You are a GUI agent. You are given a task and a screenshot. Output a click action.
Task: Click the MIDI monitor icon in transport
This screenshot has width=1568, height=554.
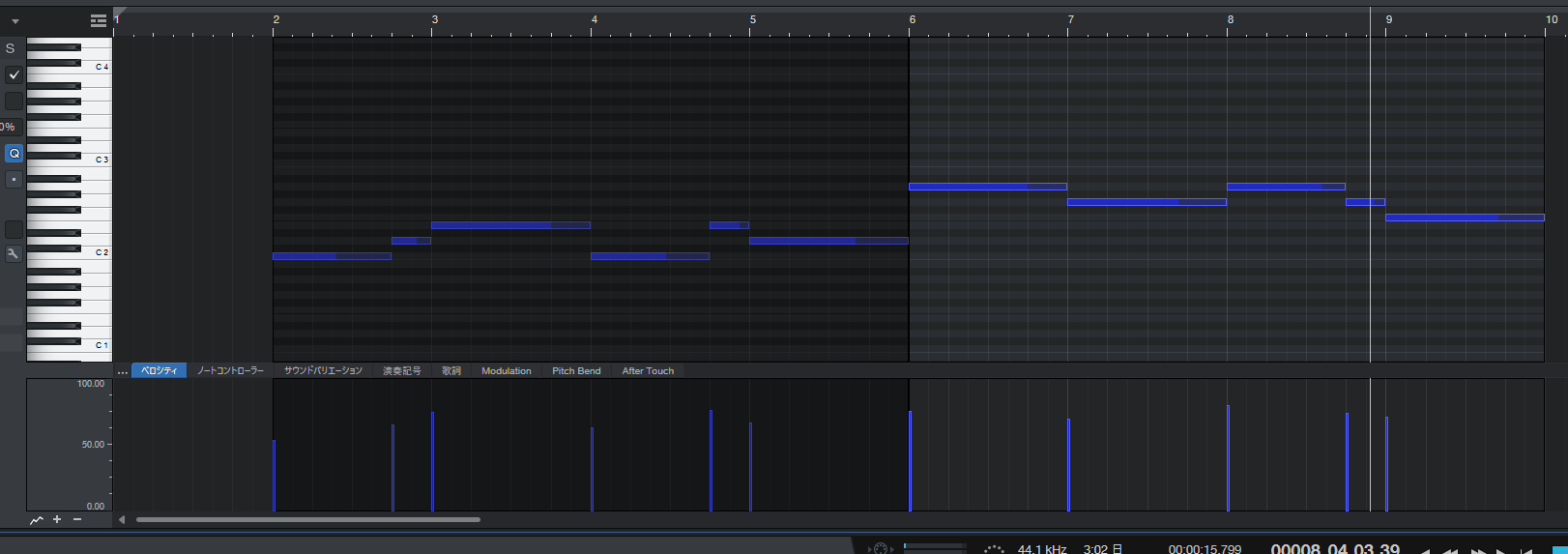tap(880, 548)
